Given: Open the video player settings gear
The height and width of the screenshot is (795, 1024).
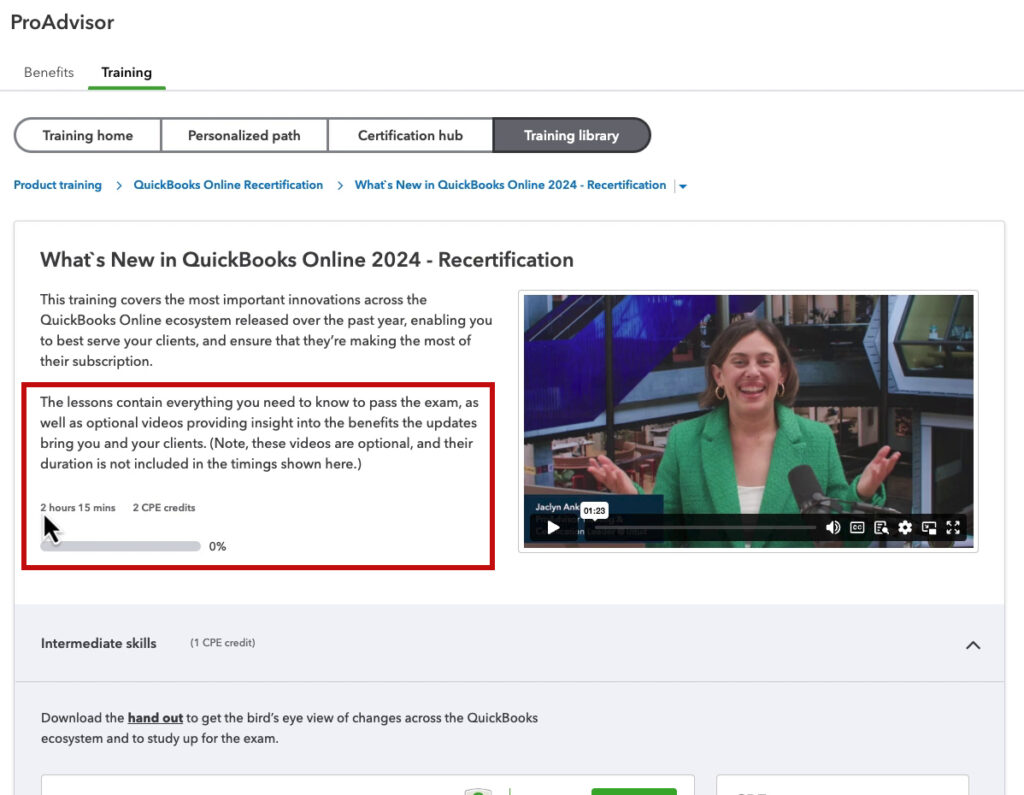Looking at the screenshot, I should pyautogui.click(x=906, y=527).
